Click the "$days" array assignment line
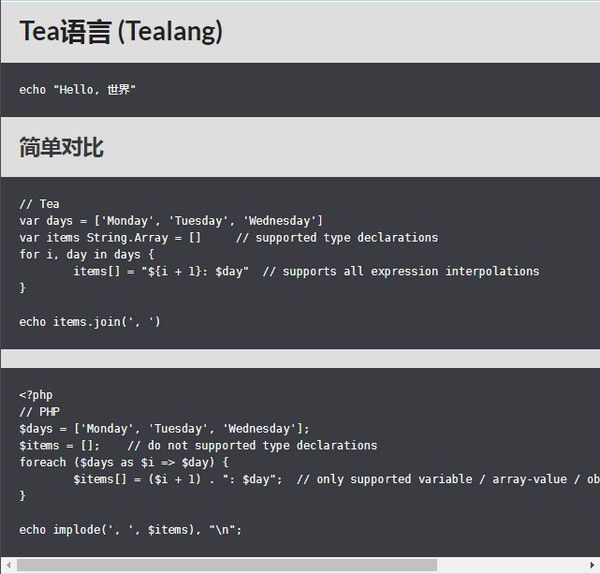 coord(164,429)
